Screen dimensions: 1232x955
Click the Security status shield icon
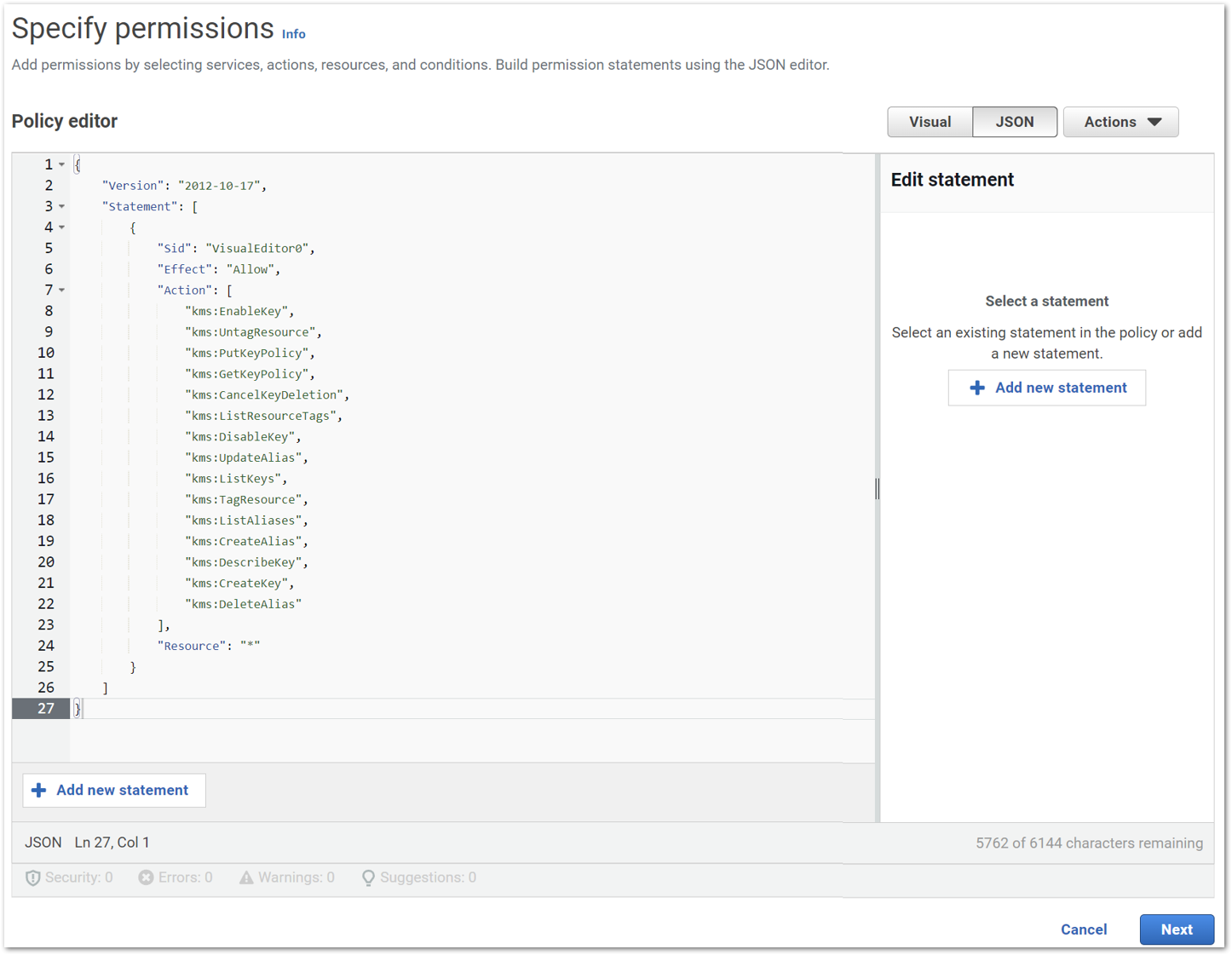(32, 877)
